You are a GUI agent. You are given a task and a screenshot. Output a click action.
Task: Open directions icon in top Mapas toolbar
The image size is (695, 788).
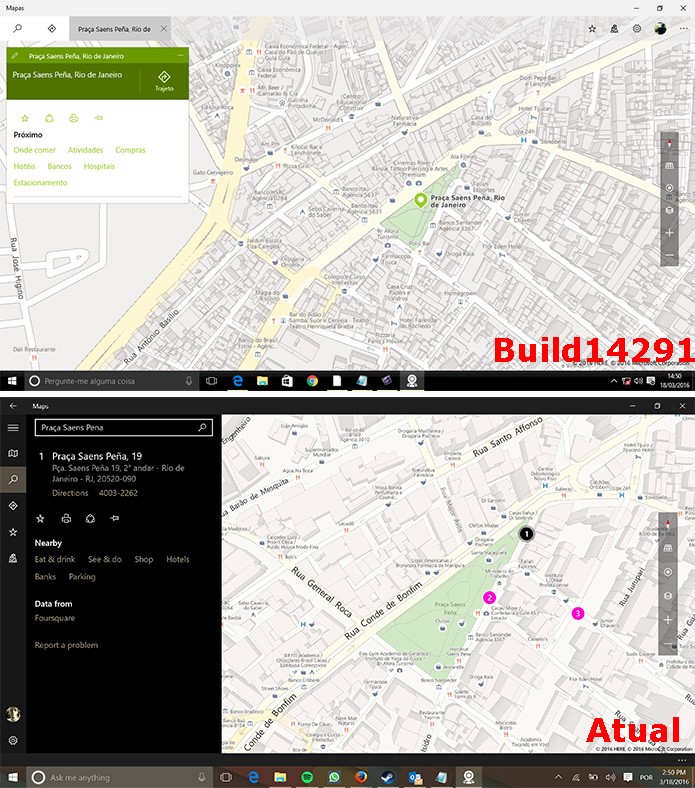click(52, 29)
